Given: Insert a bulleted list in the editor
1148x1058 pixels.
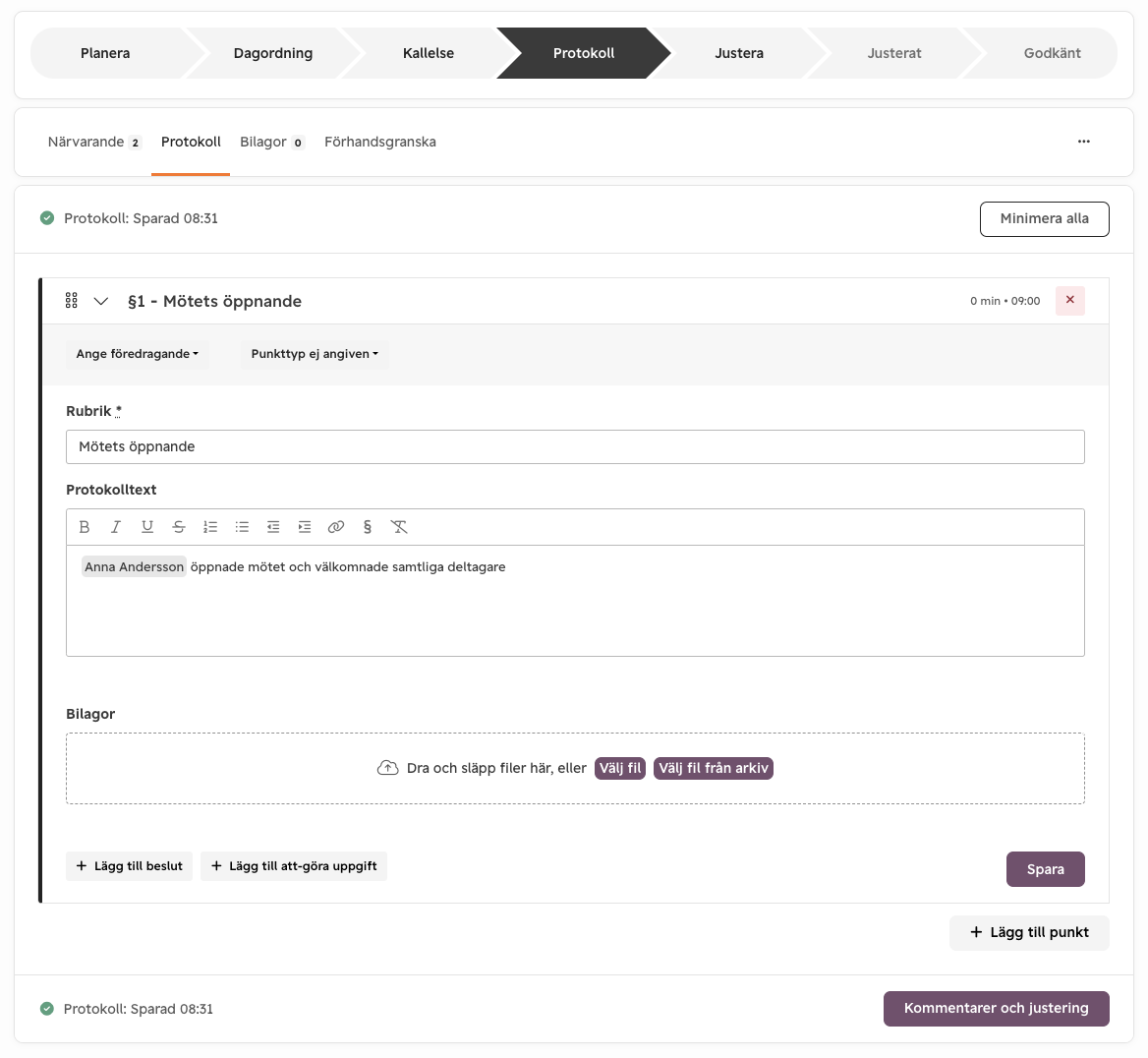Looking at the screenshot, I should click(x=242, y=527).
